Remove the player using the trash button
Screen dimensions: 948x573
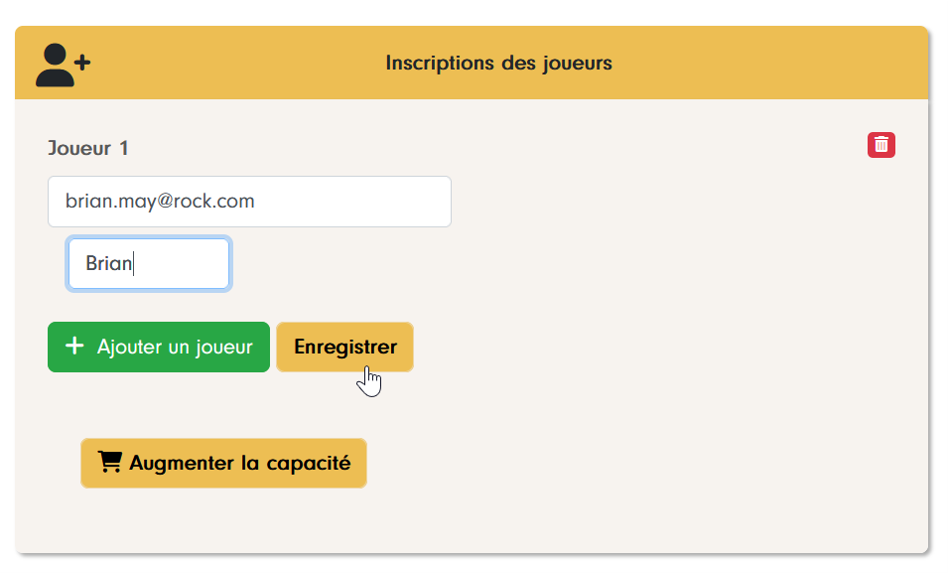[x=881, y=145]
